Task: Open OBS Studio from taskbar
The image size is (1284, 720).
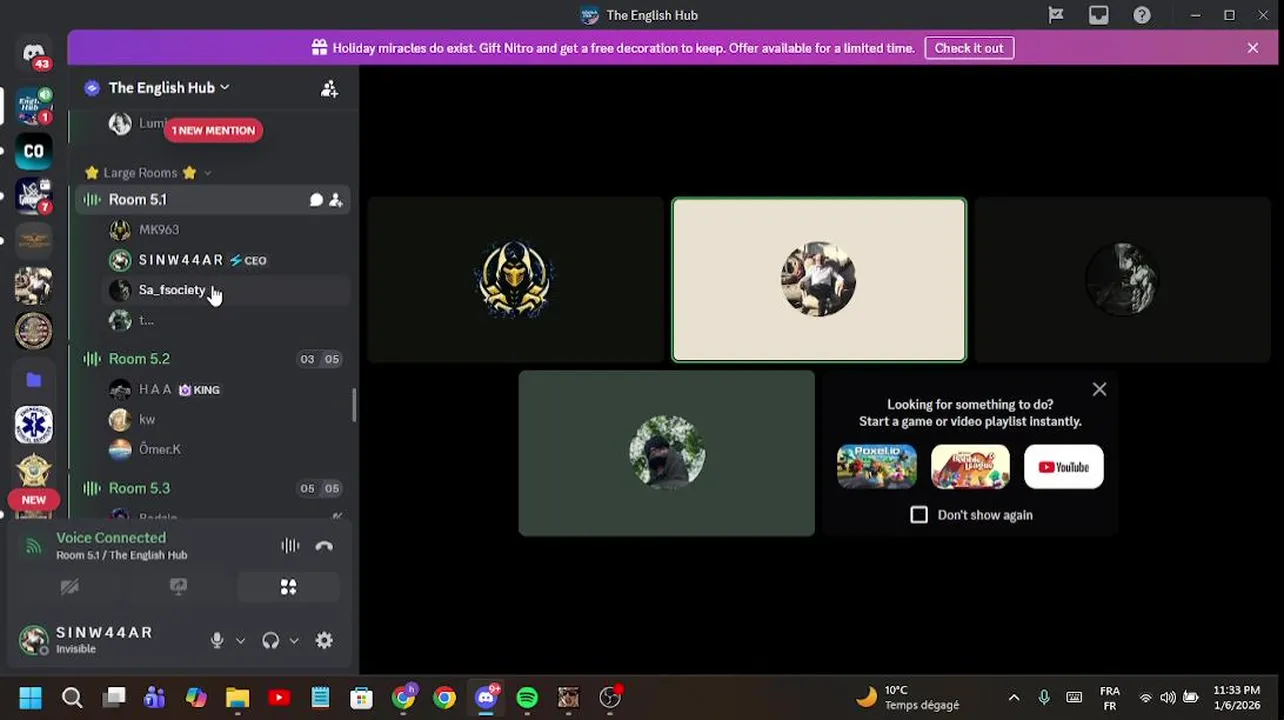Action: point(610,698)
